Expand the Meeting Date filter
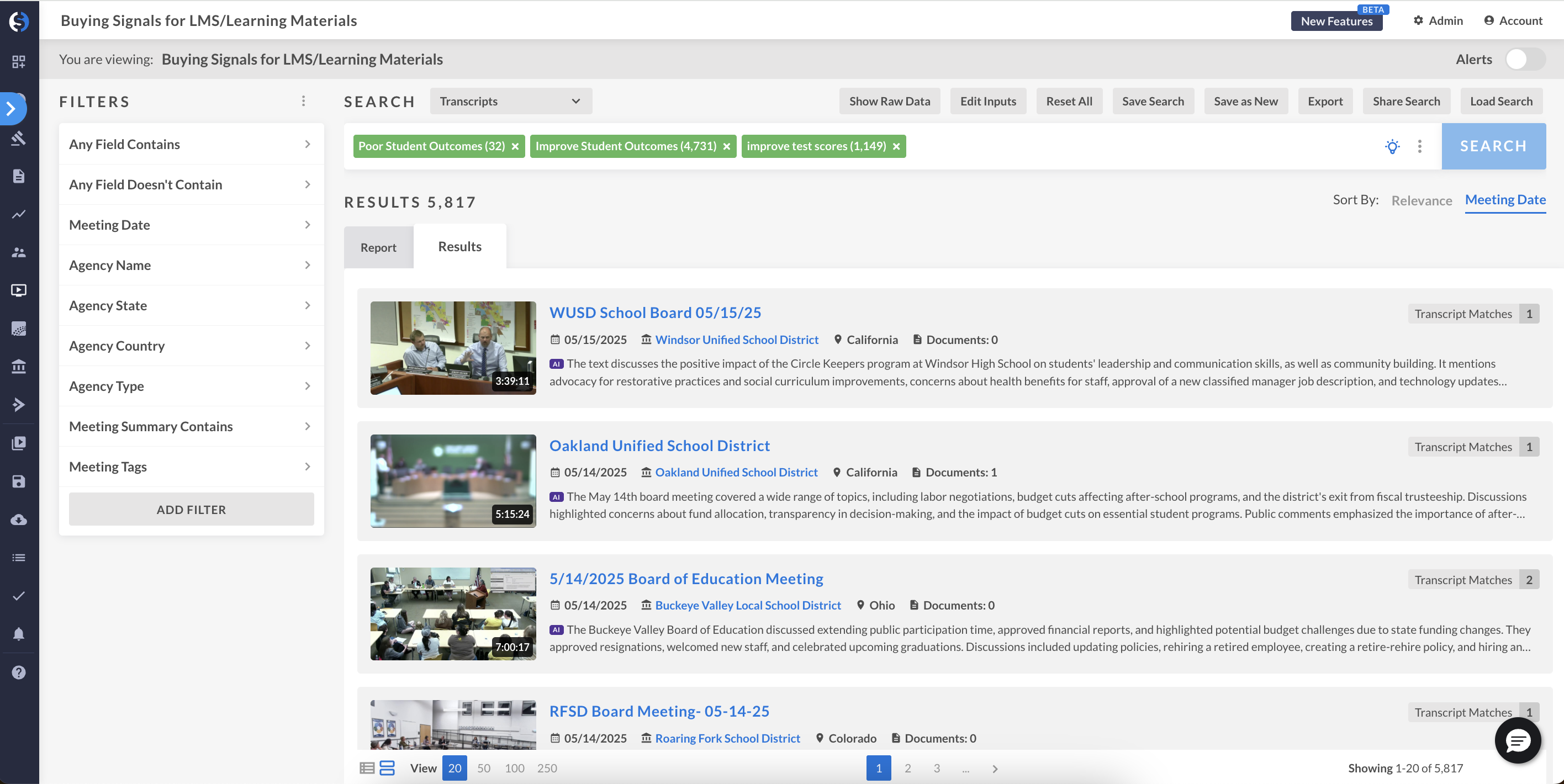The height and width of the screenshot is (784, 1564). click(191, 225)
